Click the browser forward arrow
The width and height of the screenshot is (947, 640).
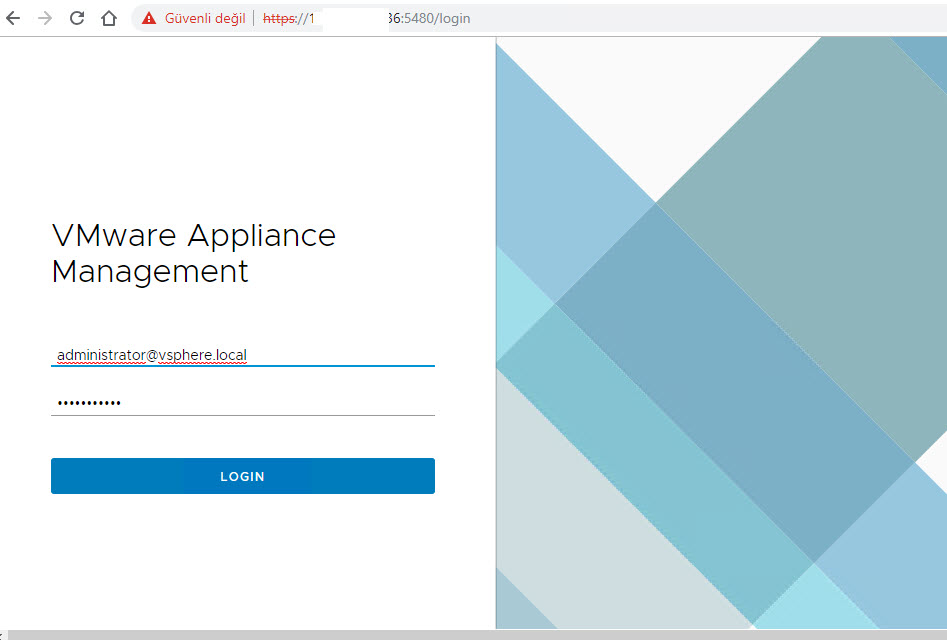point(44,18)
